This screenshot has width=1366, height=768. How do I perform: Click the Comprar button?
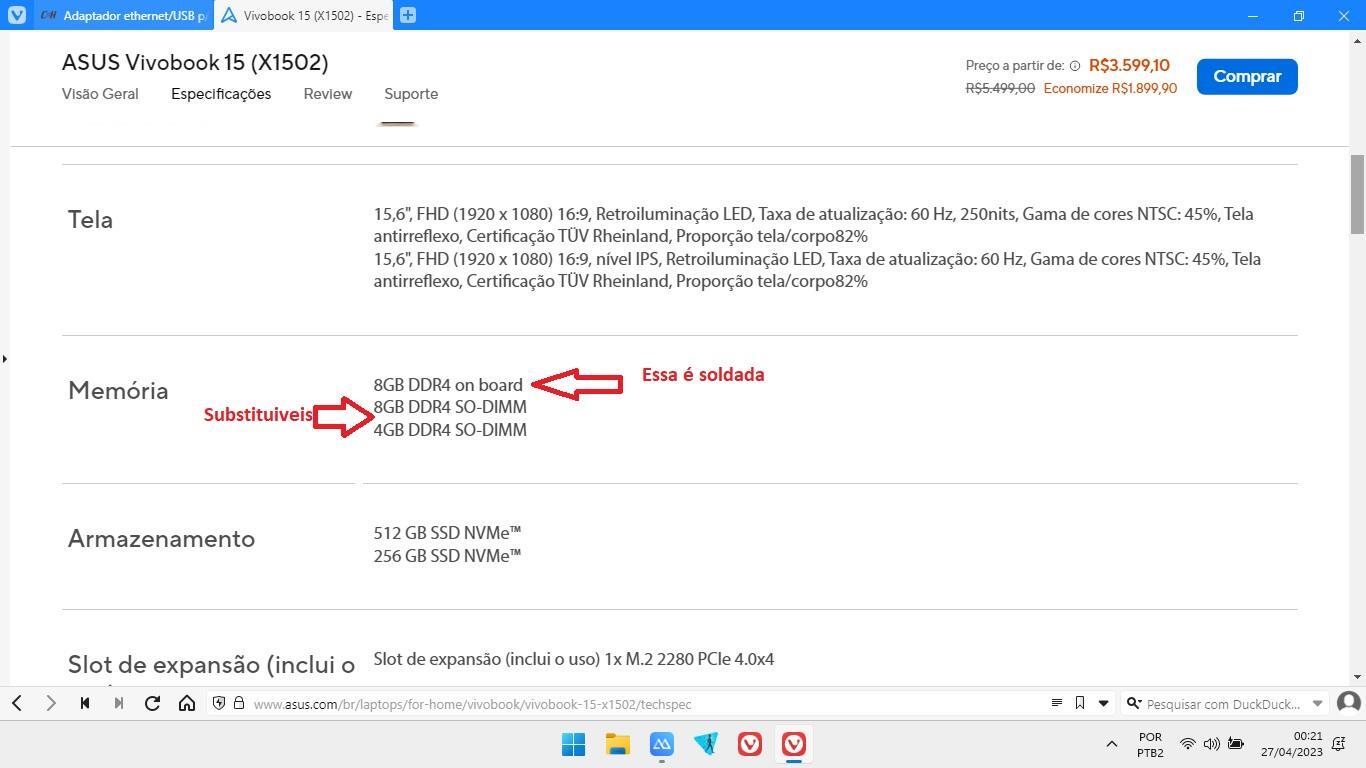(1247, 76)
